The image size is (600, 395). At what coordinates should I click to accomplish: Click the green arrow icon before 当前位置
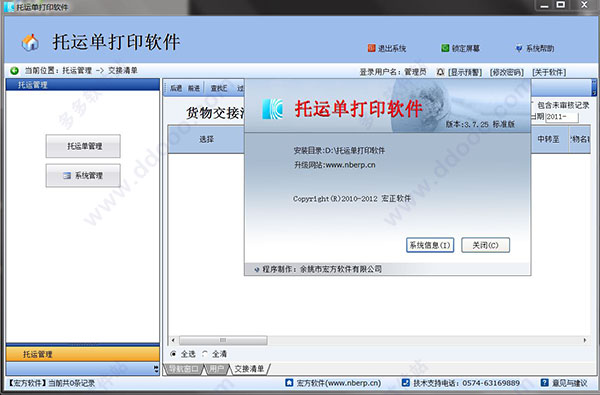pos(15,70)
